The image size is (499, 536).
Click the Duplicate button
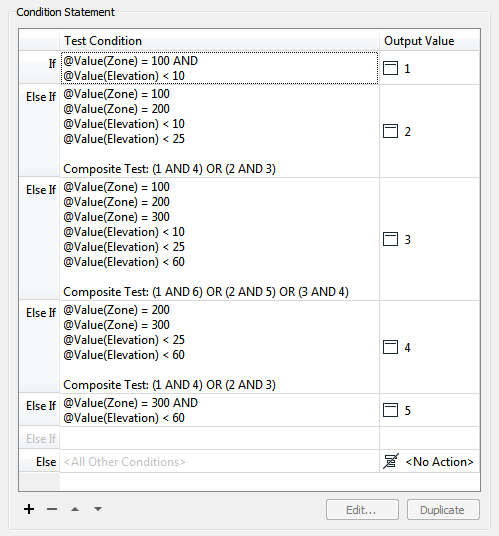click(x=443, y=510)
